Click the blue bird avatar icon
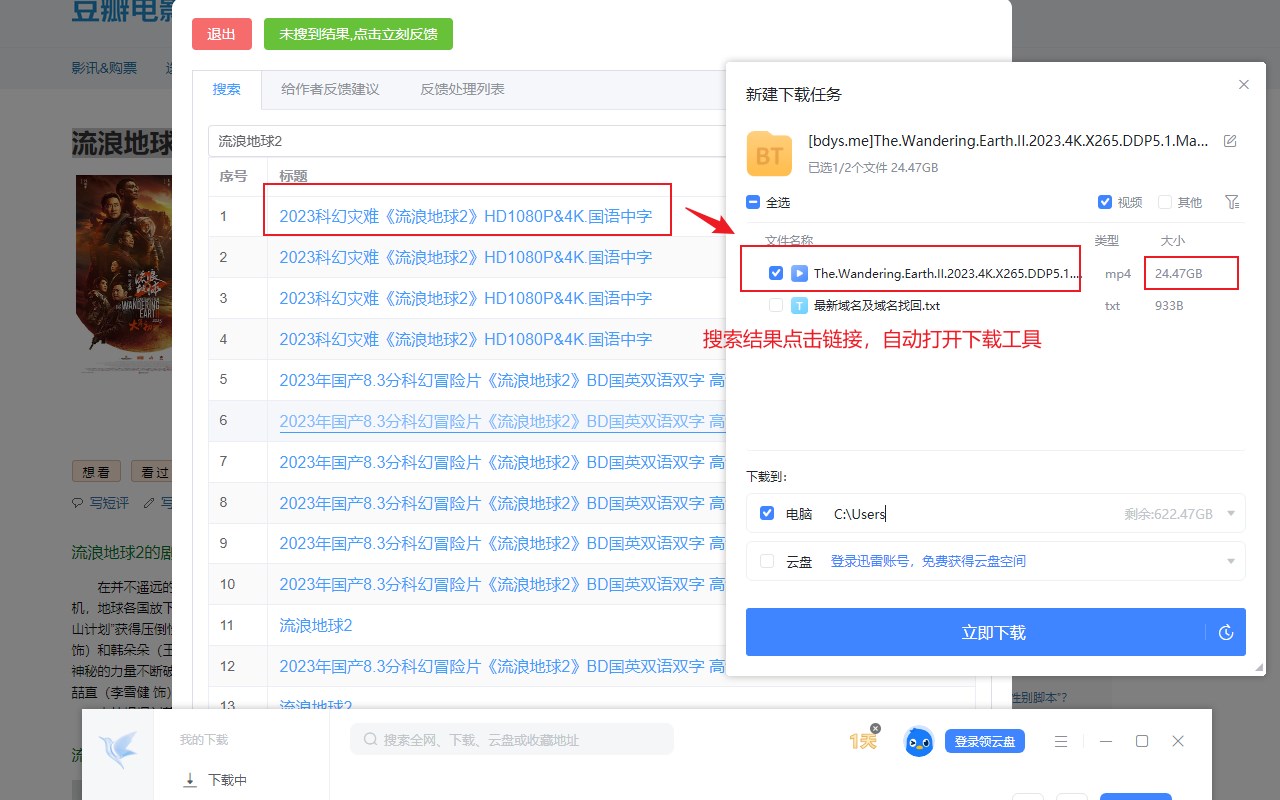Viewport: 1280px width, 800px height. click(x=919, y=741)
